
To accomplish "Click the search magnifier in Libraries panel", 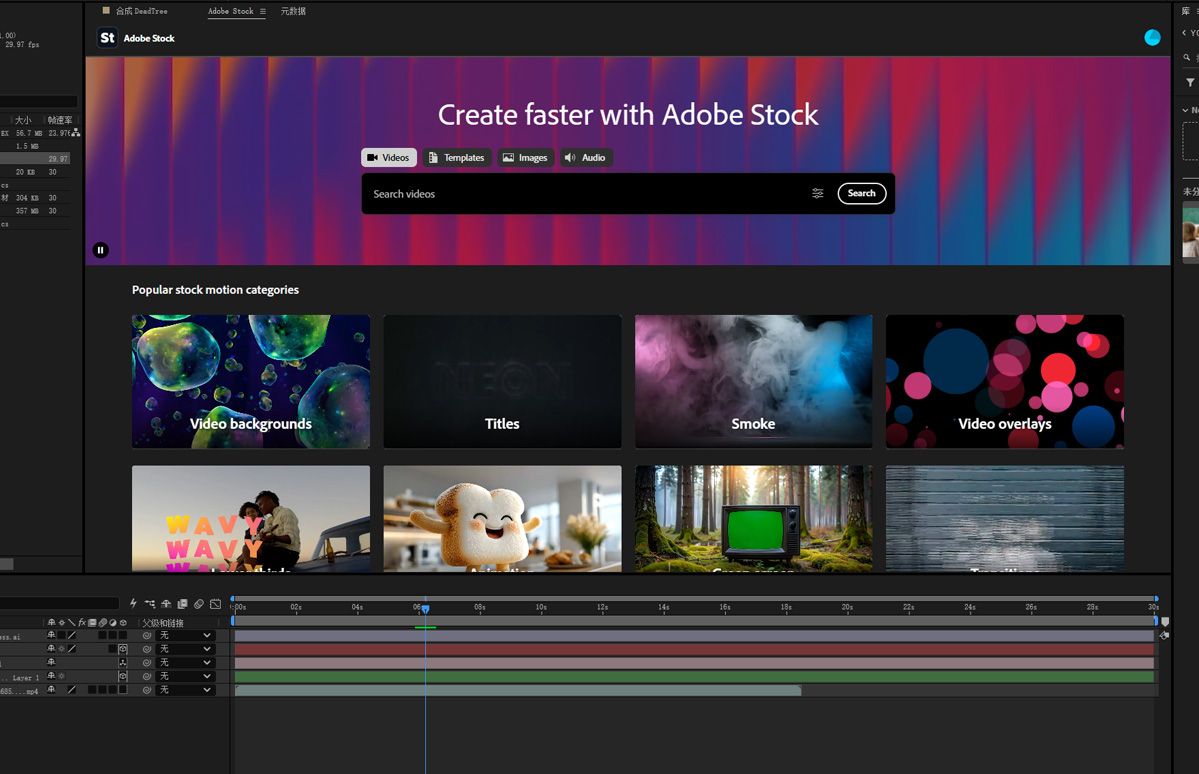I will click(x=1187, y=57).
